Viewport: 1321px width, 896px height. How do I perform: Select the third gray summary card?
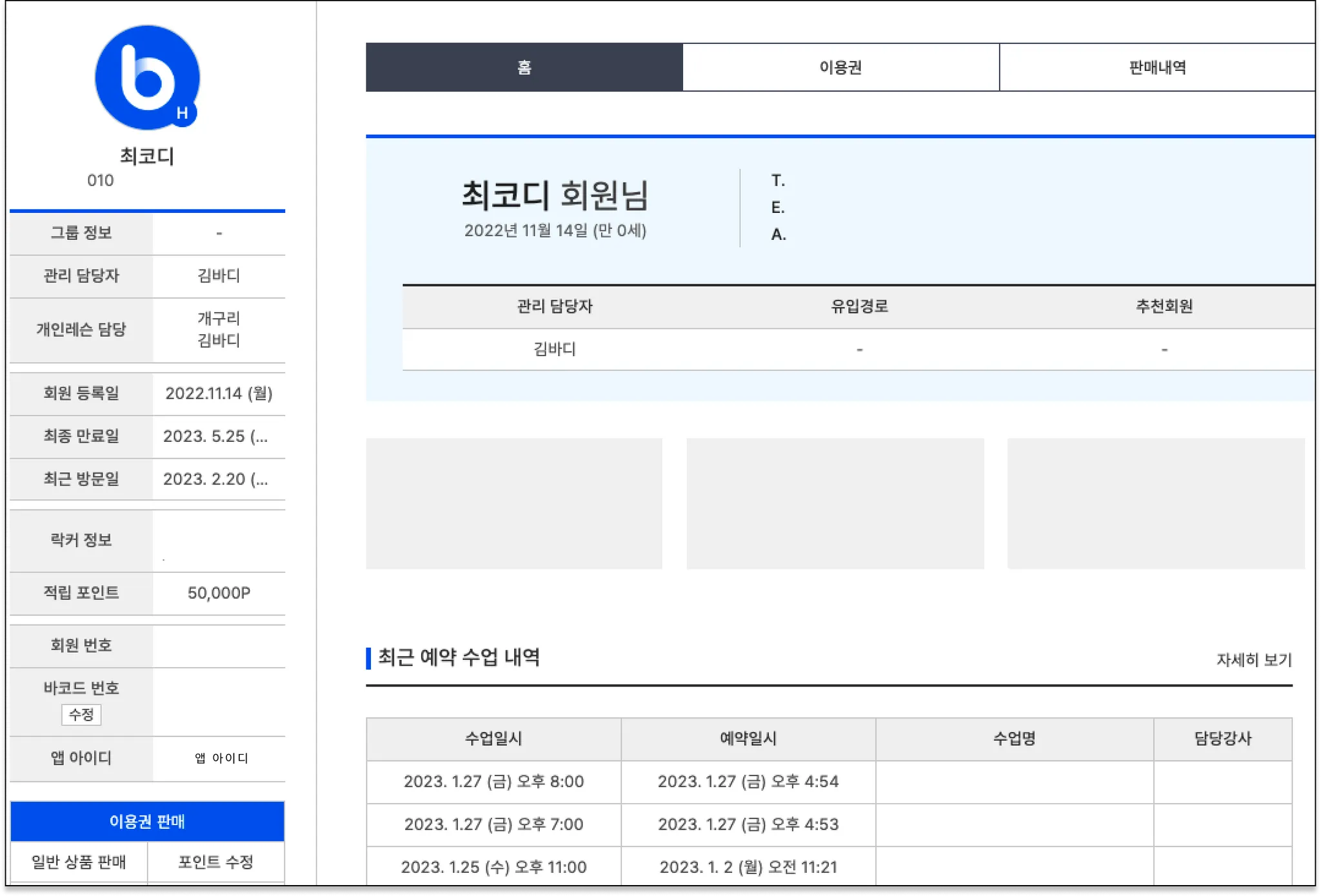[x=1155, y=503]
